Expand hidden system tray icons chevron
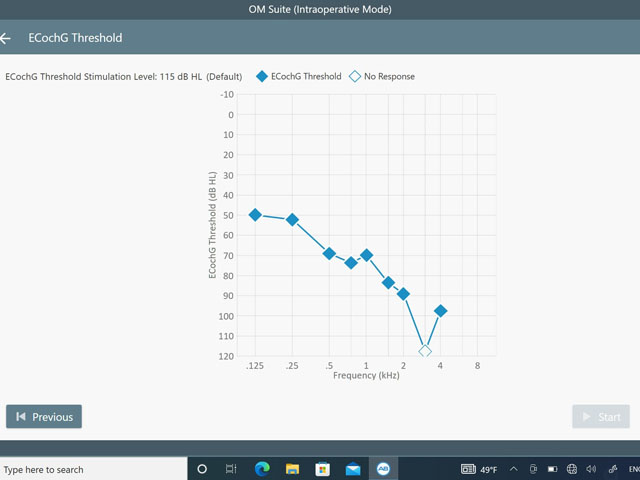The image size is (640, 480). tap(514, 468)
